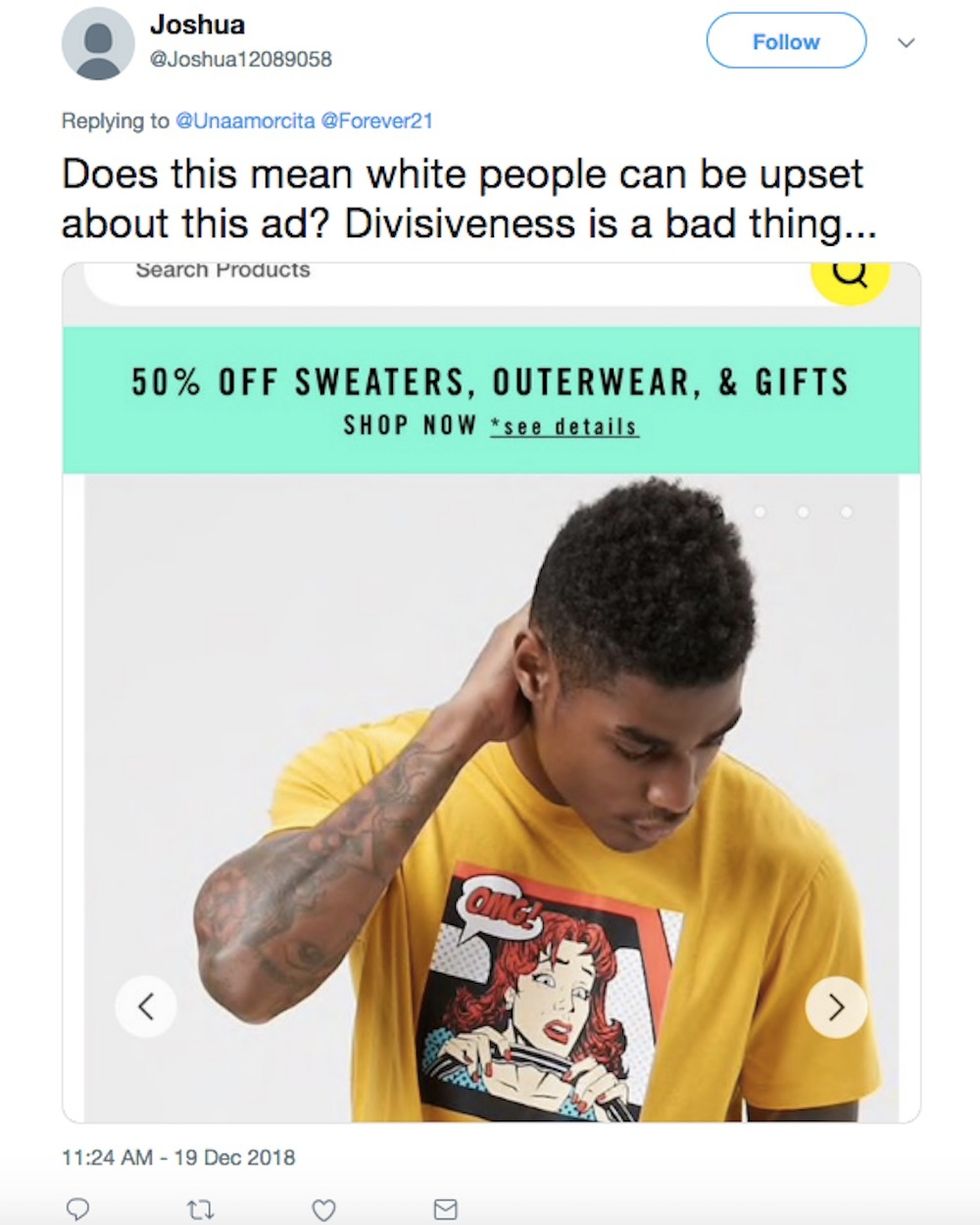This screenshot has width=980, height=1225.
Task: Select the last carousel dot indicator
Action: (x=846, y=512)
